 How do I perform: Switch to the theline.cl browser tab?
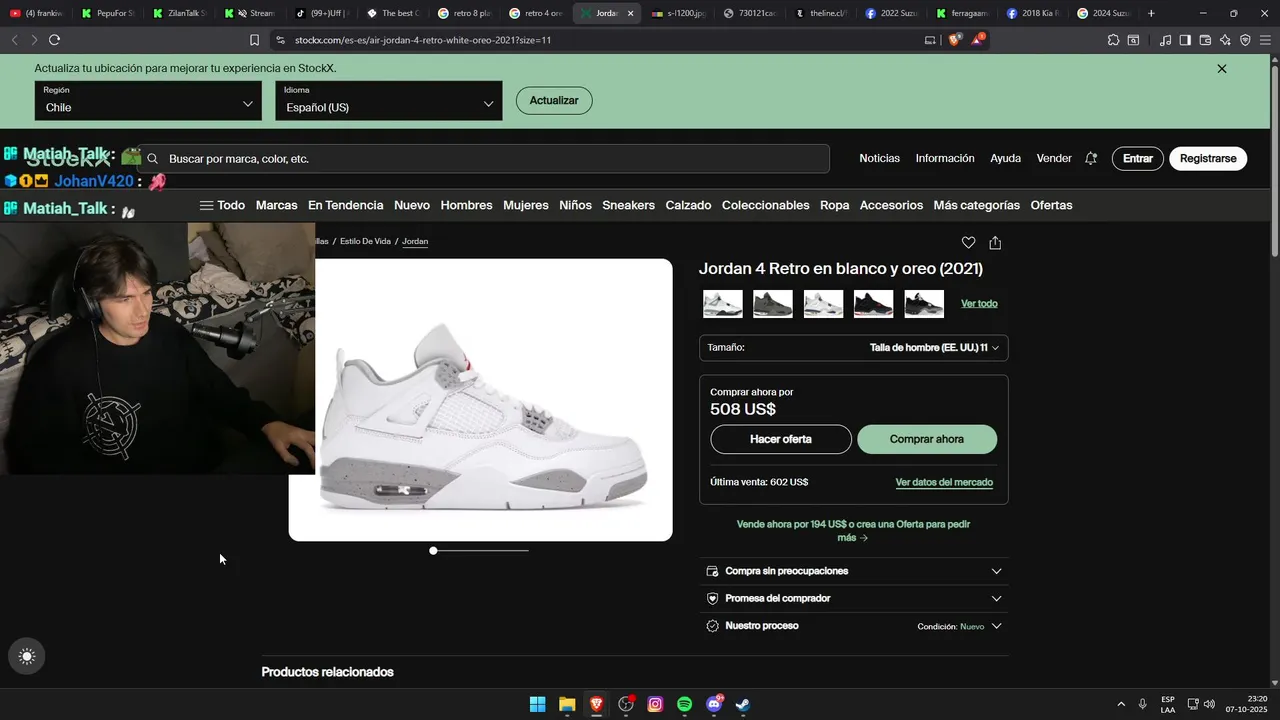point(822,13)
